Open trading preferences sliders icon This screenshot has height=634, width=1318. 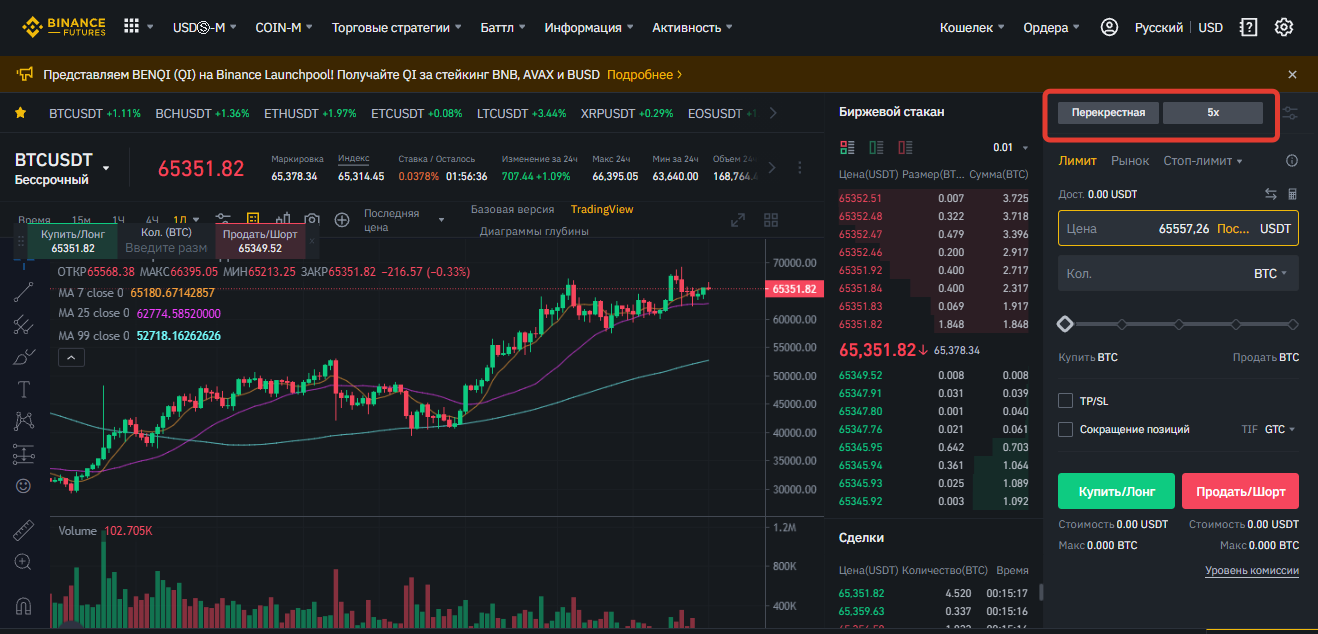tap(1291, 113)
